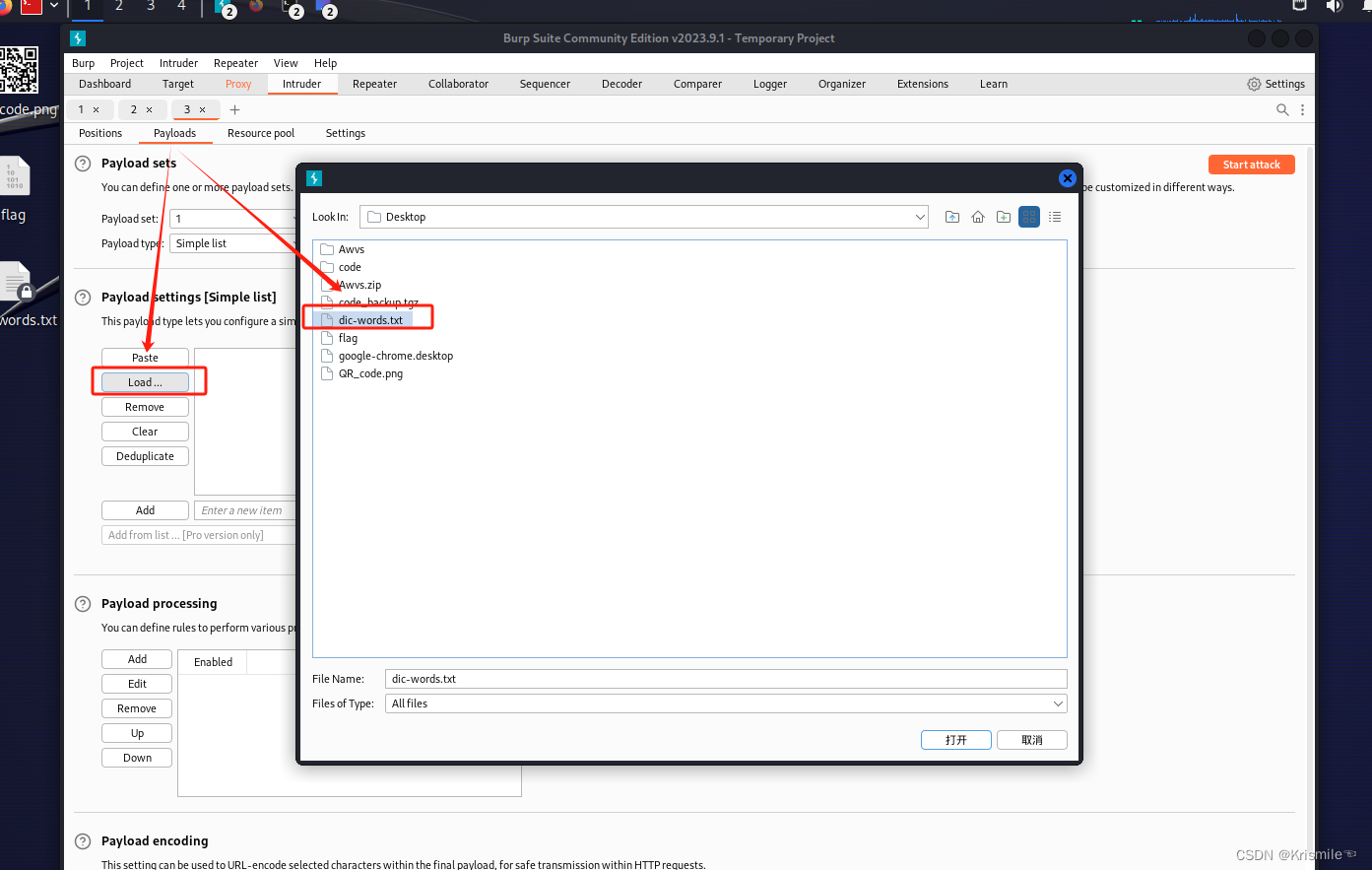Click the File Name input field
The width and height of the screenshot is (1372, 870).
click(726, 679)
